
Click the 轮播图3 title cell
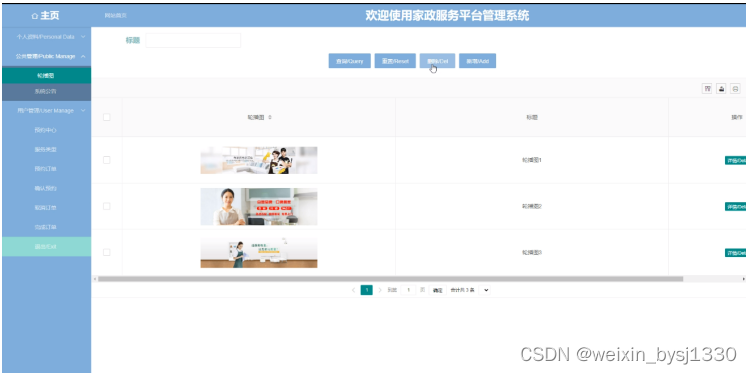pyautogui.click(x=532, y=253)
